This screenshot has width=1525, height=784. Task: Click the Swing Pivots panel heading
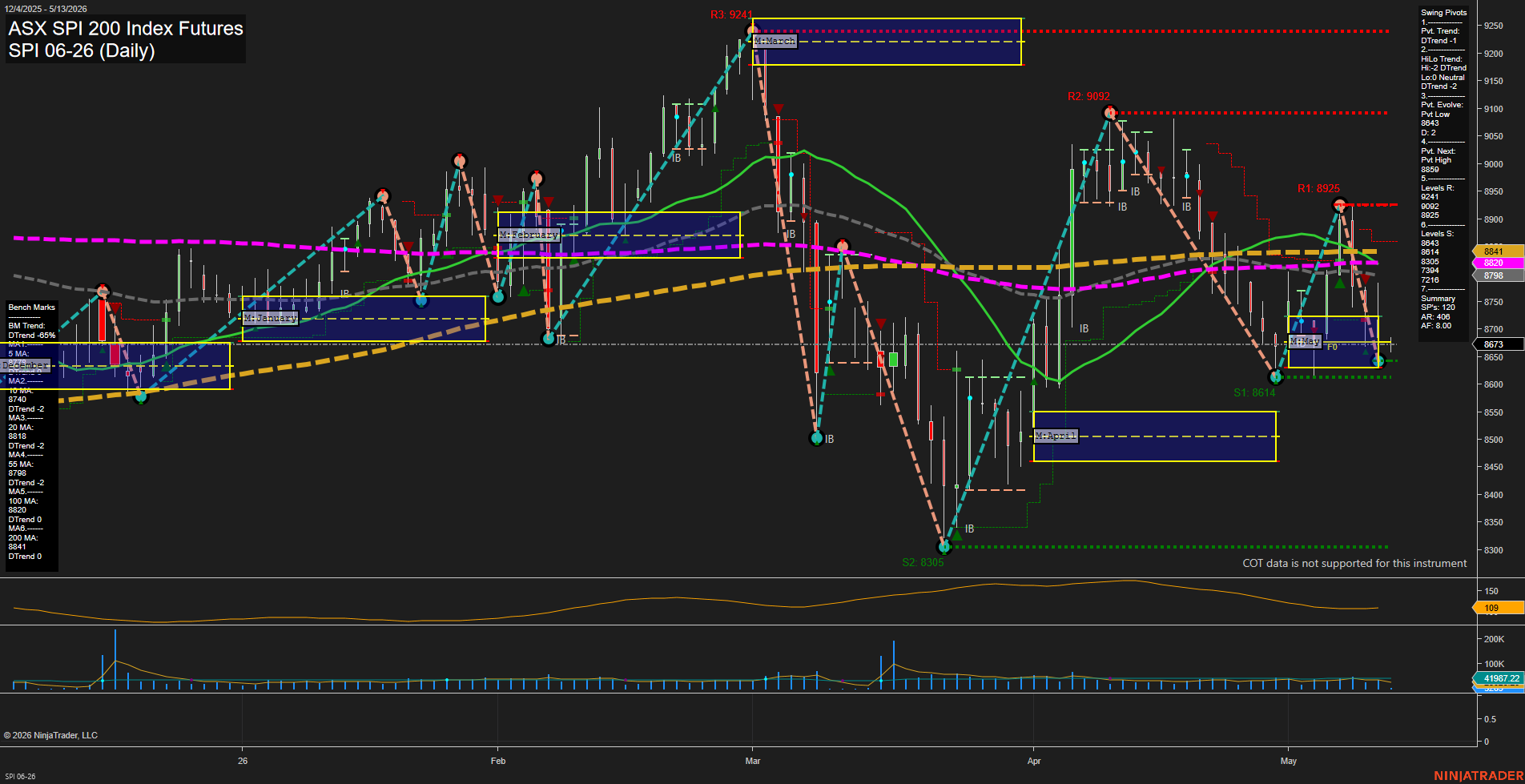pos(1443,13)
